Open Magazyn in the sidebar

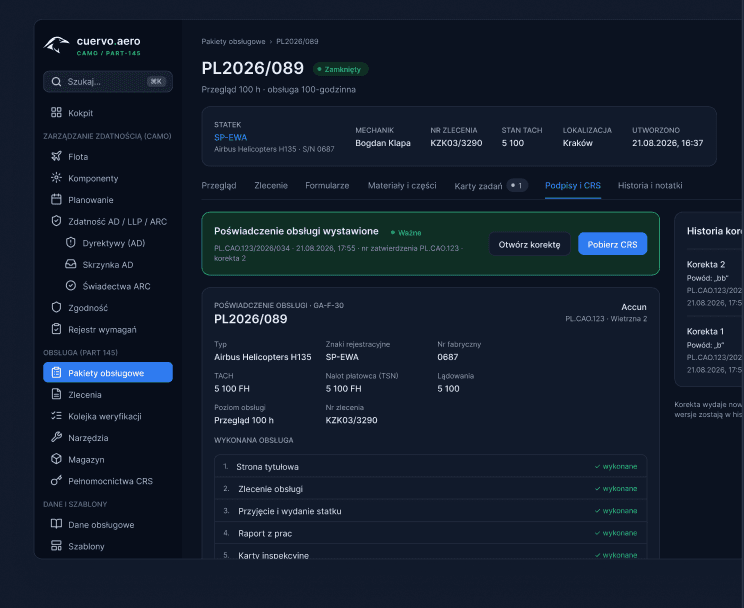(108, 459)
